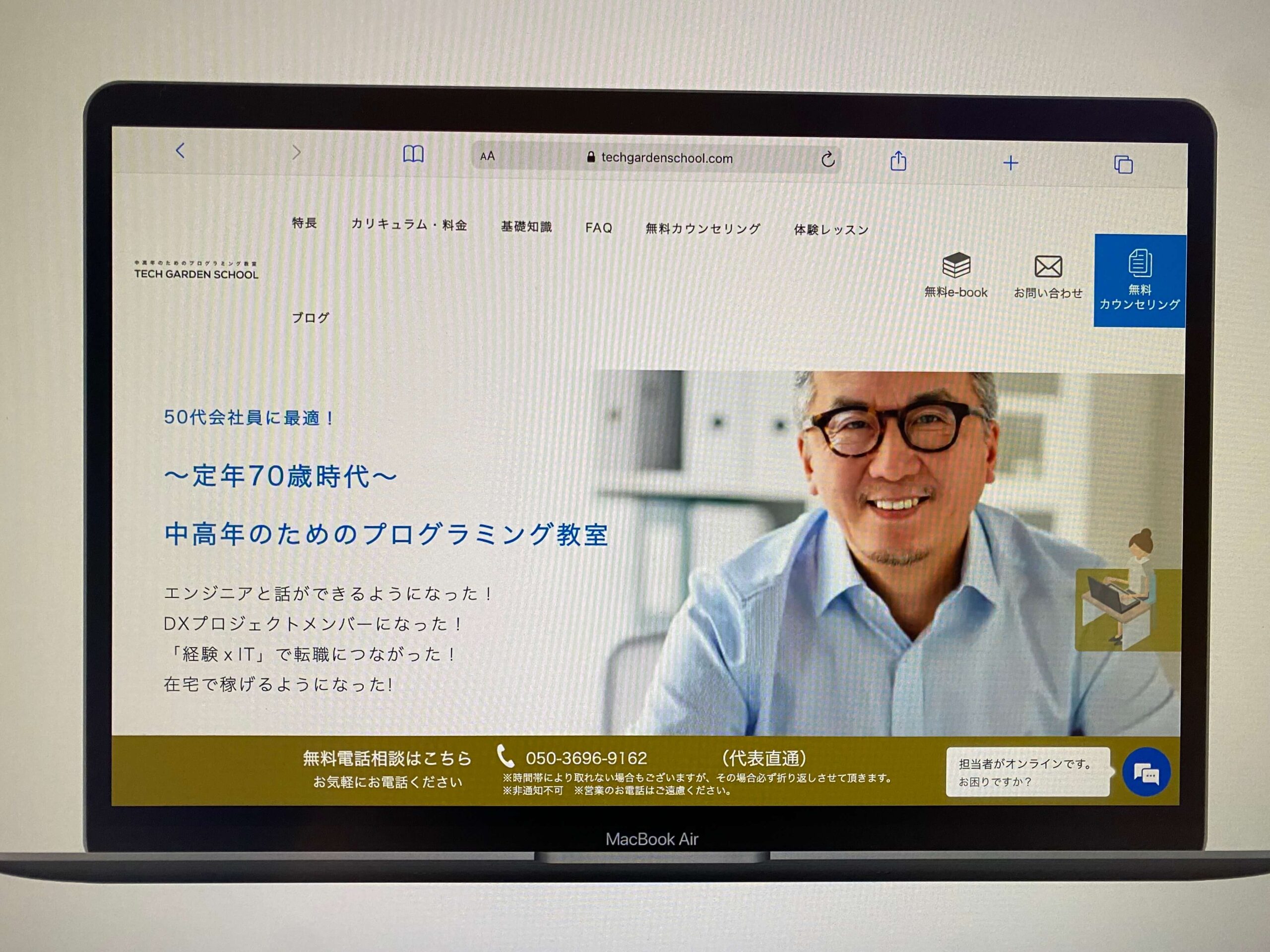1270x952 pixels.
Task: Open the AA reader settings menu
Action: point(488,156)
